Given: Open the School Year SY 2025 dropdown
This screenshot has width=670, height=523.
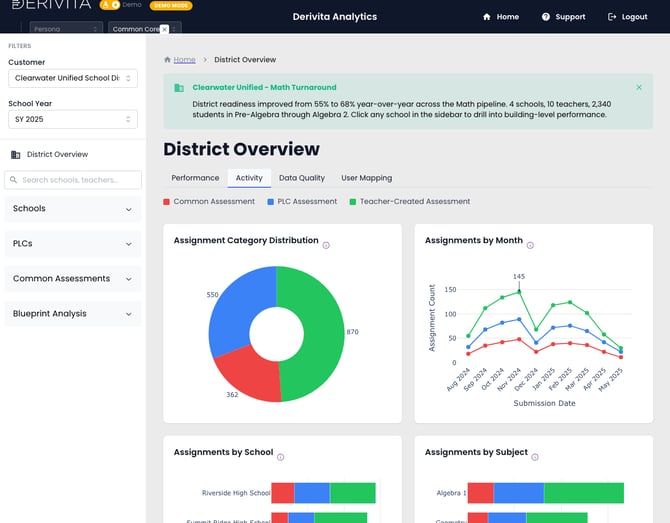Looking at the screenshot, I should [x=73, y=119].
